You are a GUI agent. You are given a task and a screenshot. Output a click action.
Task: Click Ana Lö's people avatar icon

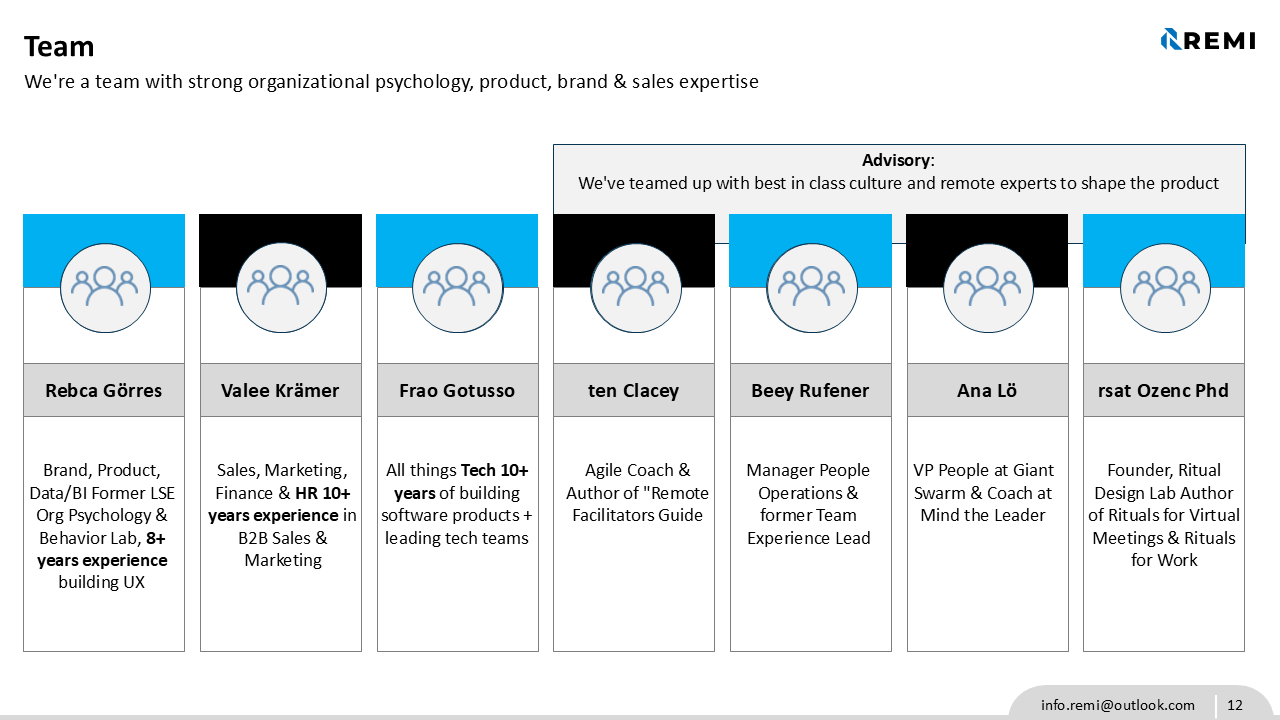(x=988, y=288)
